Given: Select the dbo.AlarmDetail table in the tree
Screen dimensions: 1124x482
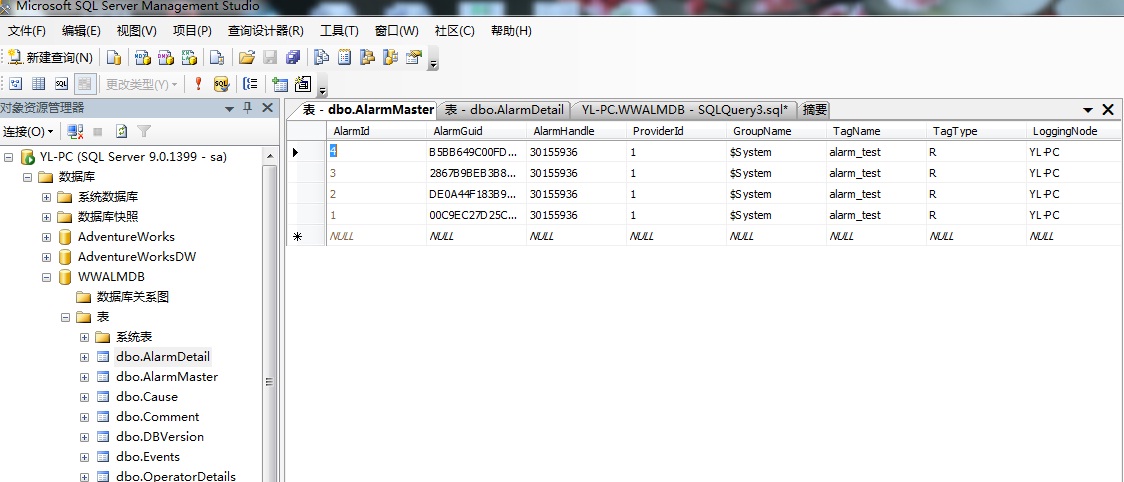Looking at the screenshot, I should tap(163, 356).
